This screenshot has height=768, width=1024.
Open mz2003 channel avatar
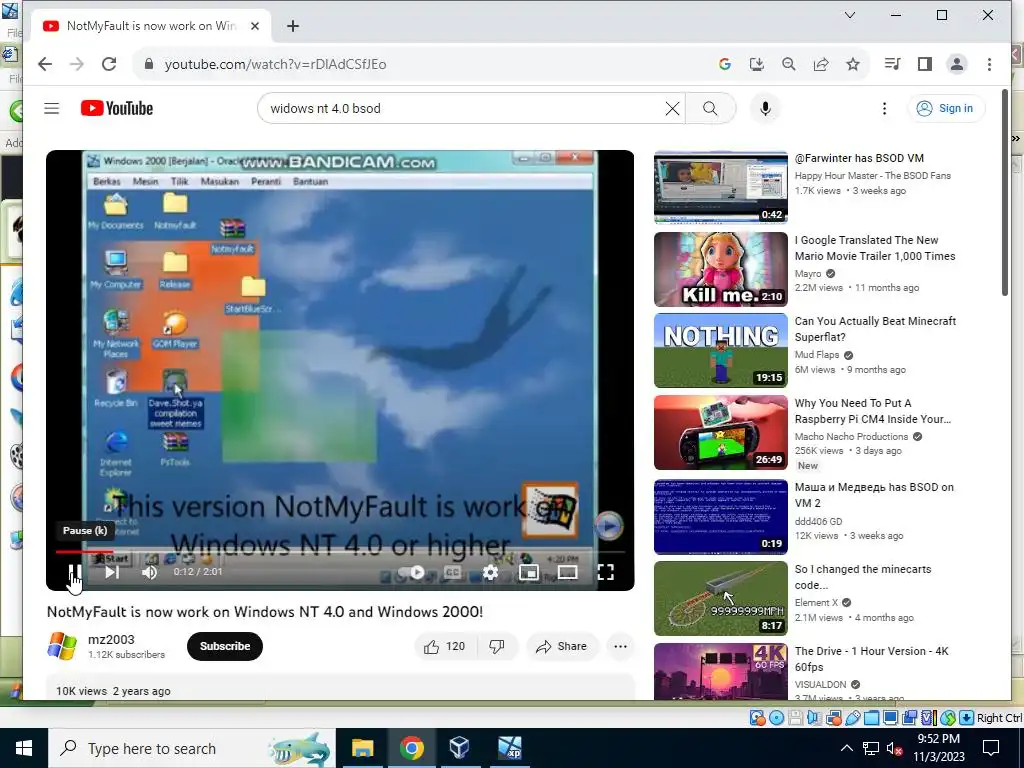coord(62,646)
